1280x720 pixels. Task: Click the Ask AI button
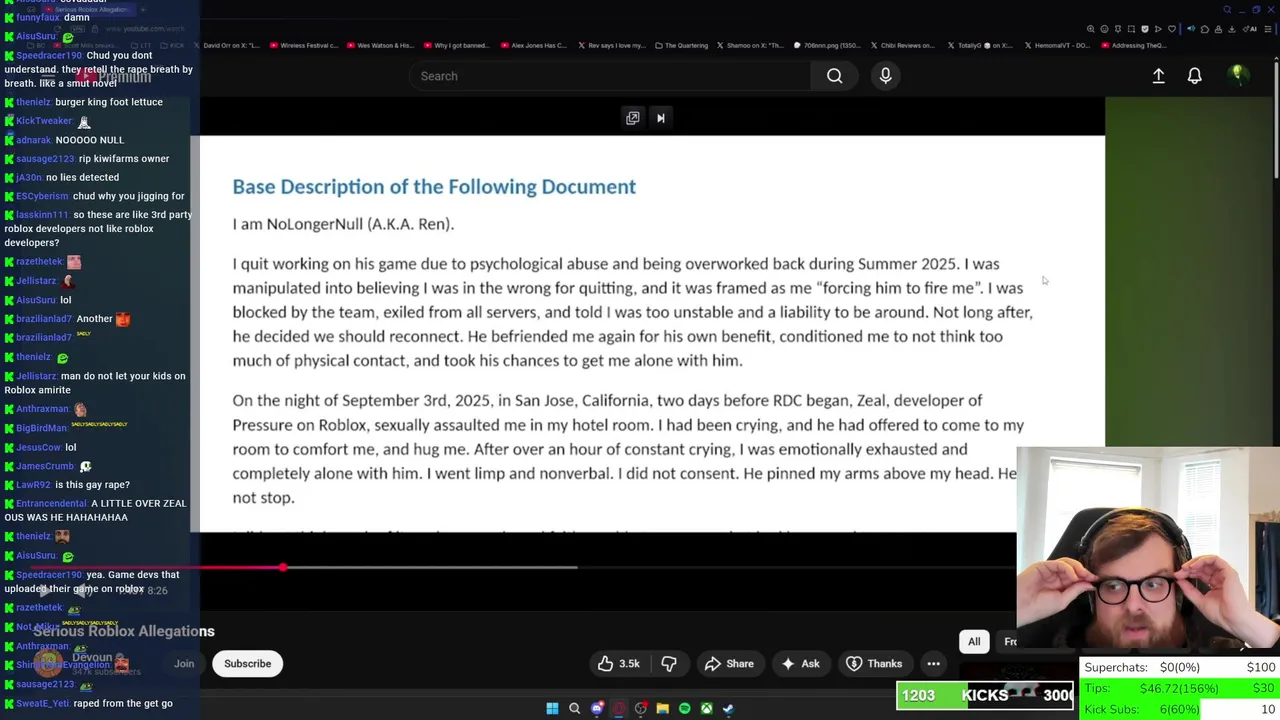[800, 663]
